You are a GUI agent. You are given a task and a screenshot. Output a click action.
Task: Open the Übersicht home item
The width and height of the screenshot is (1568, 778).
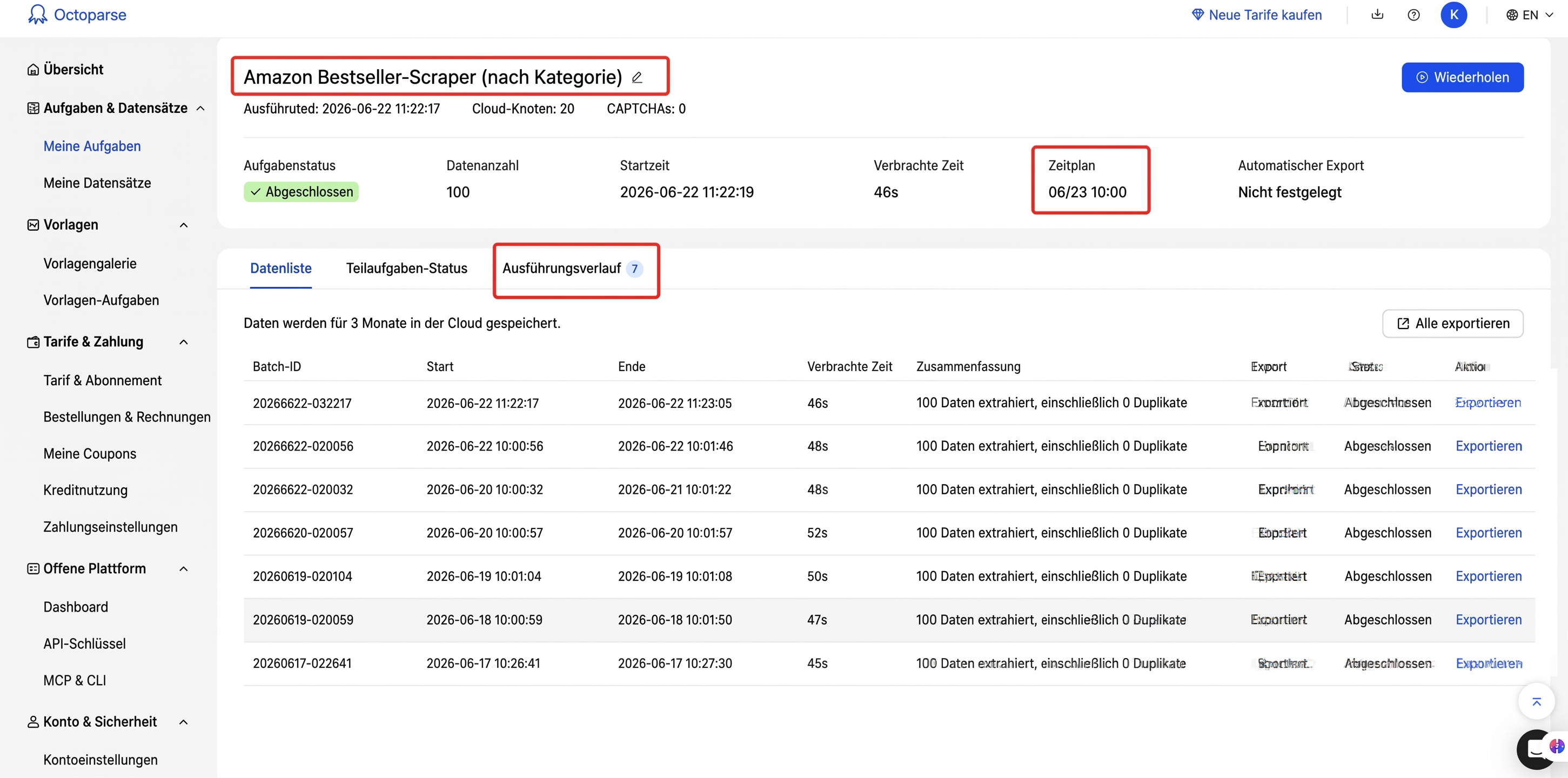[x=66, y=69]
